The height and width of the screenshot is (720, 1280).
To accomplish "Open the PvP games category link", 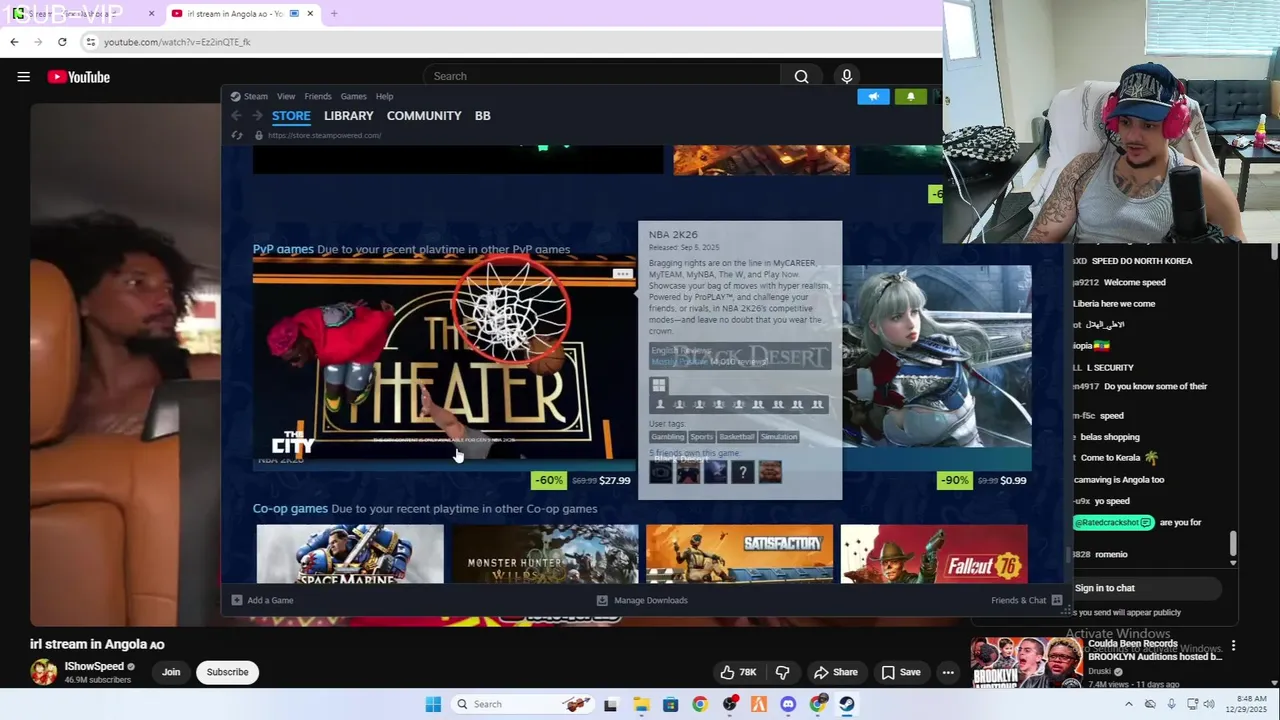I will point(283,249).
